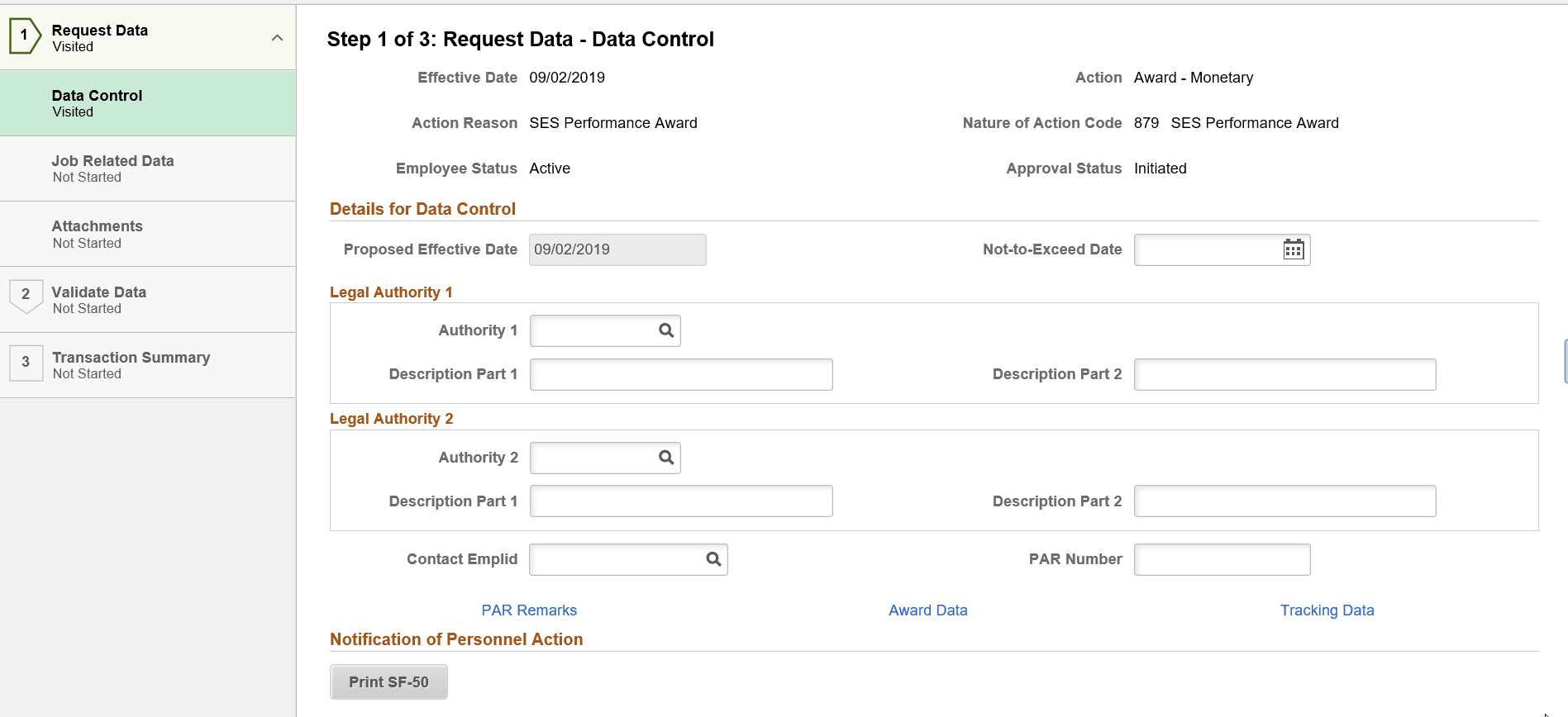Click the PAR Number text field
This screenshot has width=1568, height=717.
click(1222, 559)
